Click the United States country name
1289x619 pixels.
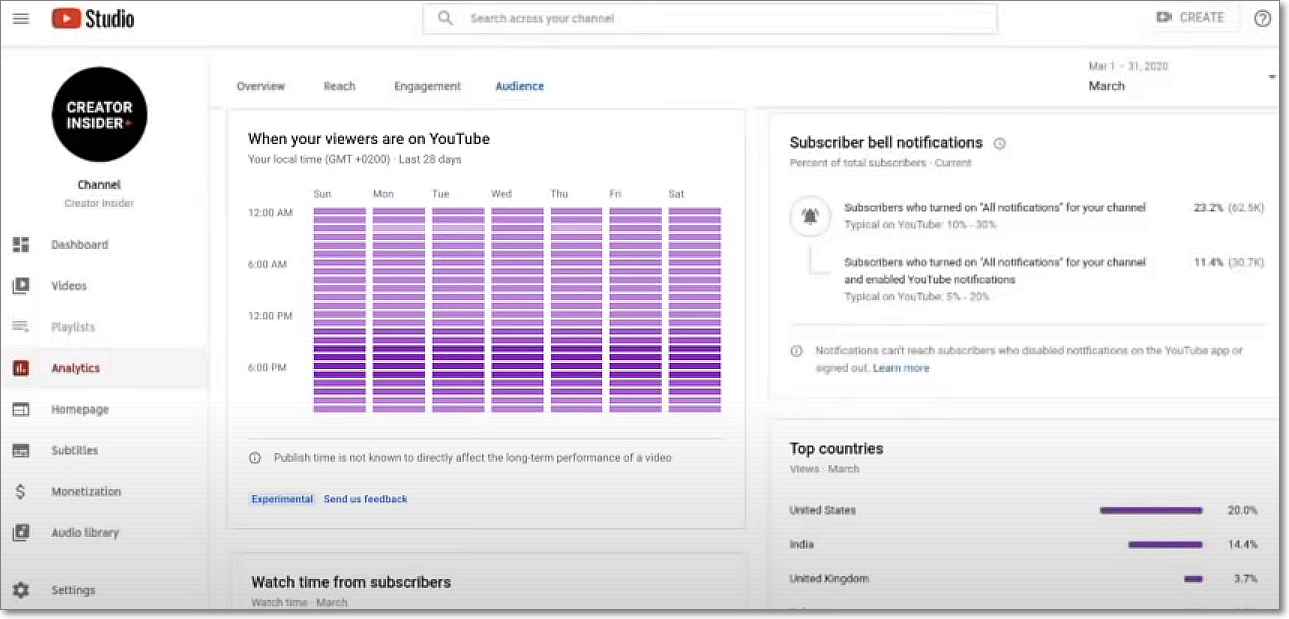tap(822, 511)
